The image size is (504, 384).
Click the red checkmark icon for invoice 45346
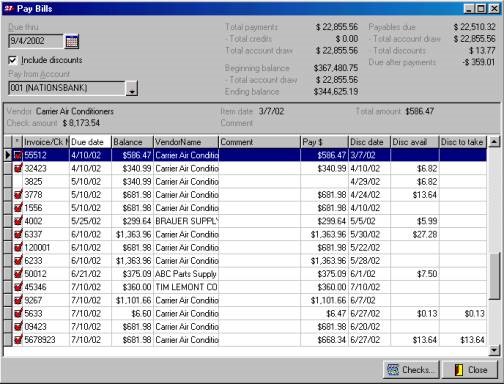(x=18, y=287)
